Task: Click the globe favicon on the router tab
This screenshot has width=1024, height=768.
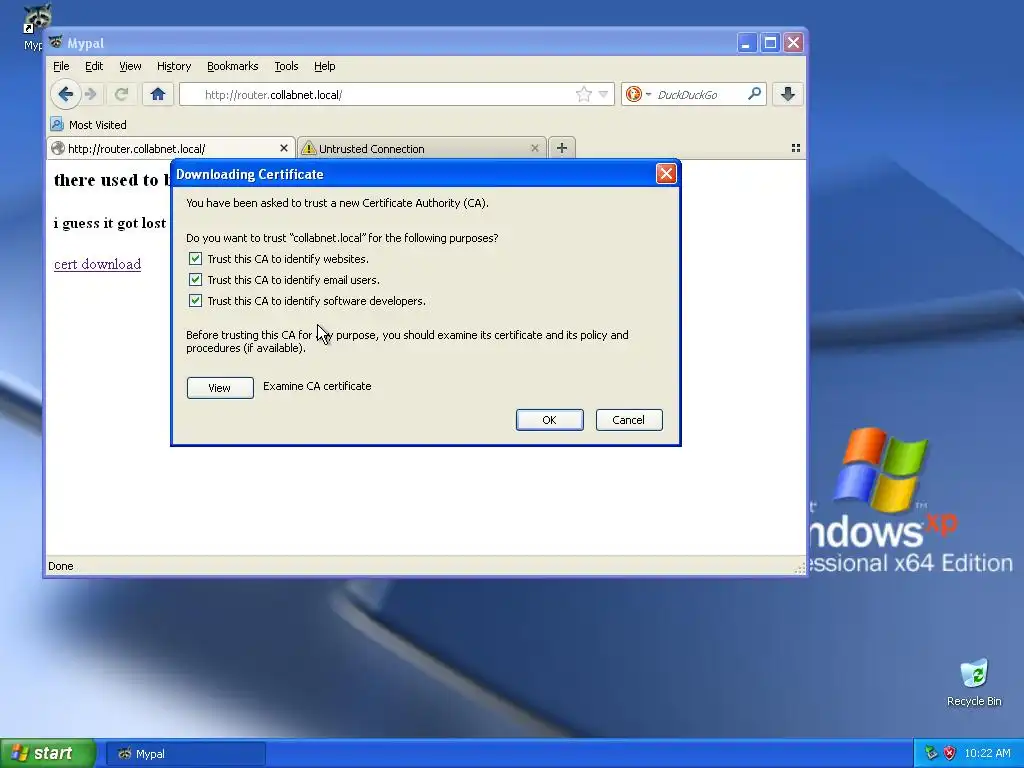Action: 58,148
